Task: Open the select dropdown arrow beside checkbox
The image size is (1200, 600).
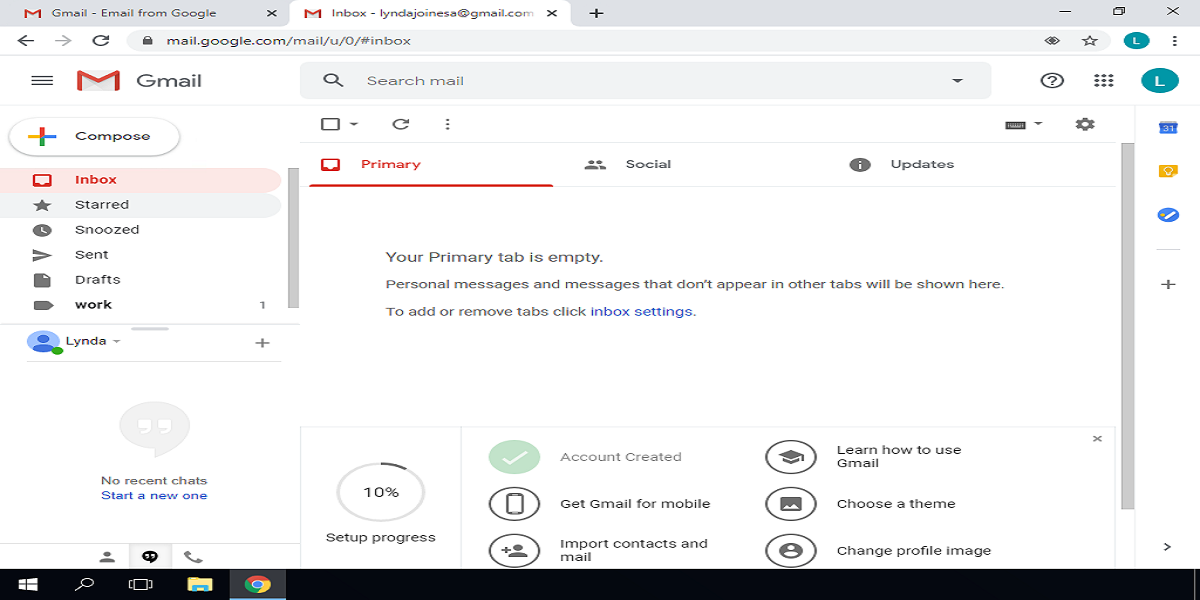Action: pos(354,125)
